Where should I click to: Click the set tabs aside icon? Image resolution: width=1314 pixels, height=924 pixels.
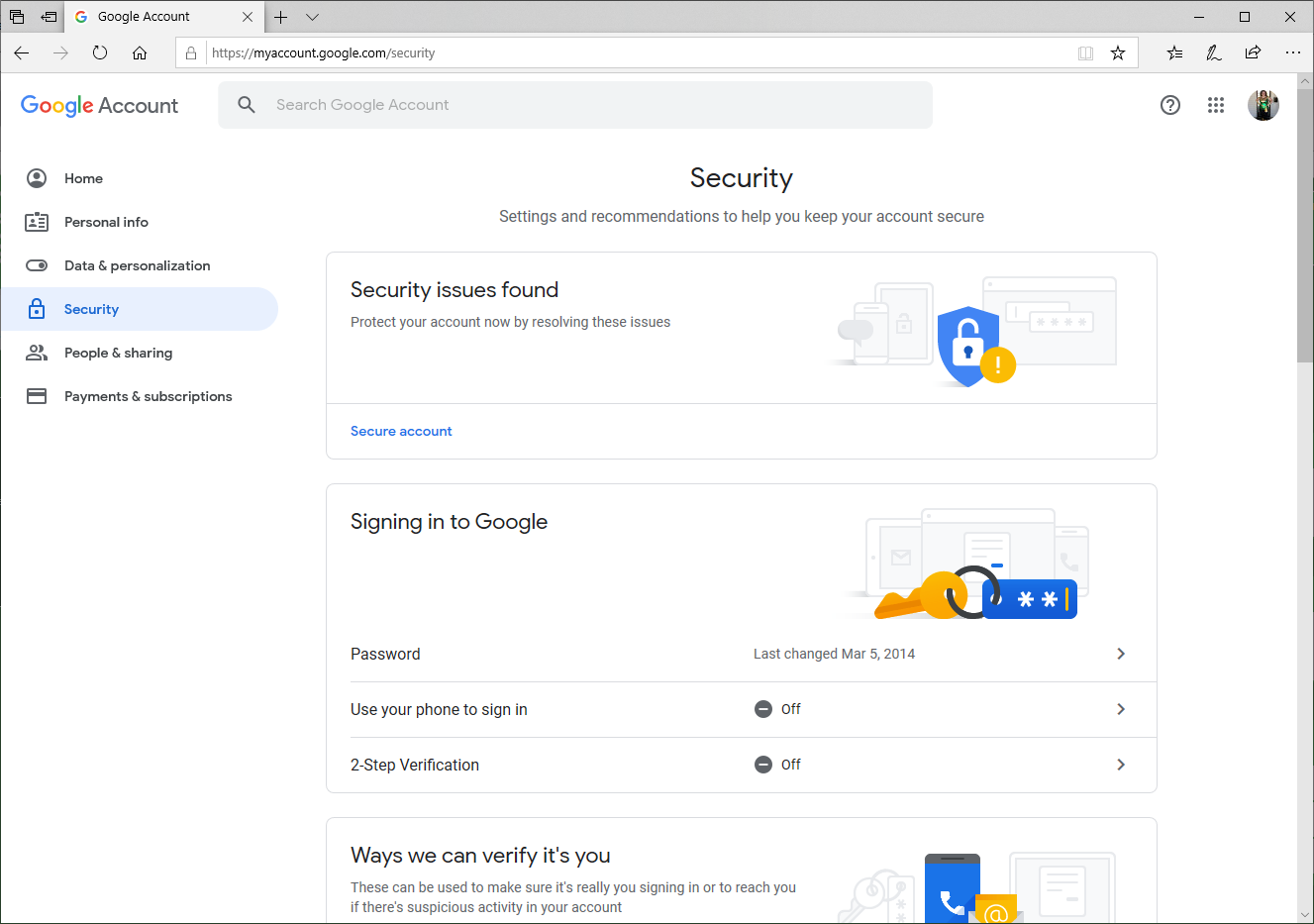(x=49, y=17)
